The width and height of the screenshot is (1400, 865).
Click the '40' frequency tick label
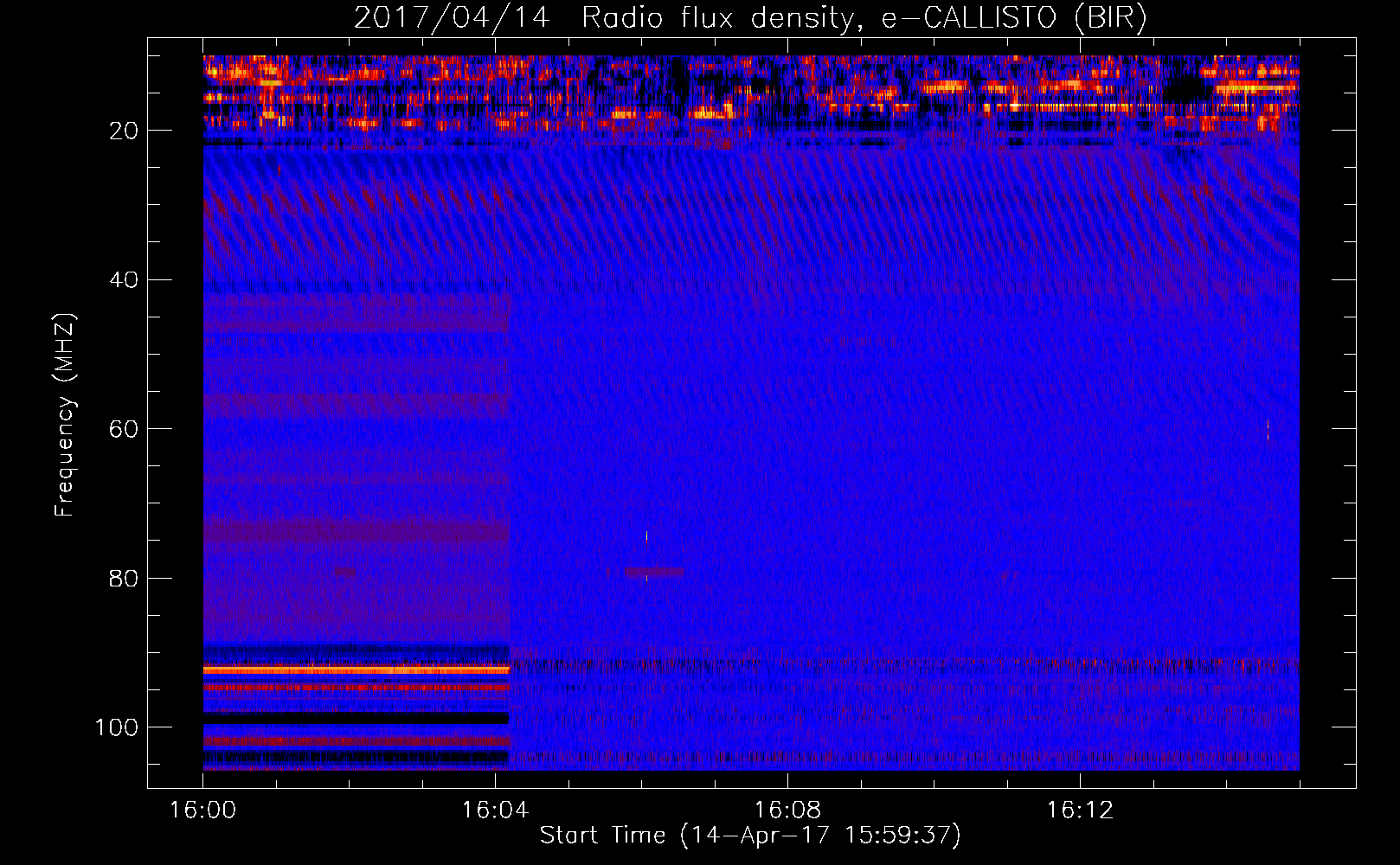[124, 280]
